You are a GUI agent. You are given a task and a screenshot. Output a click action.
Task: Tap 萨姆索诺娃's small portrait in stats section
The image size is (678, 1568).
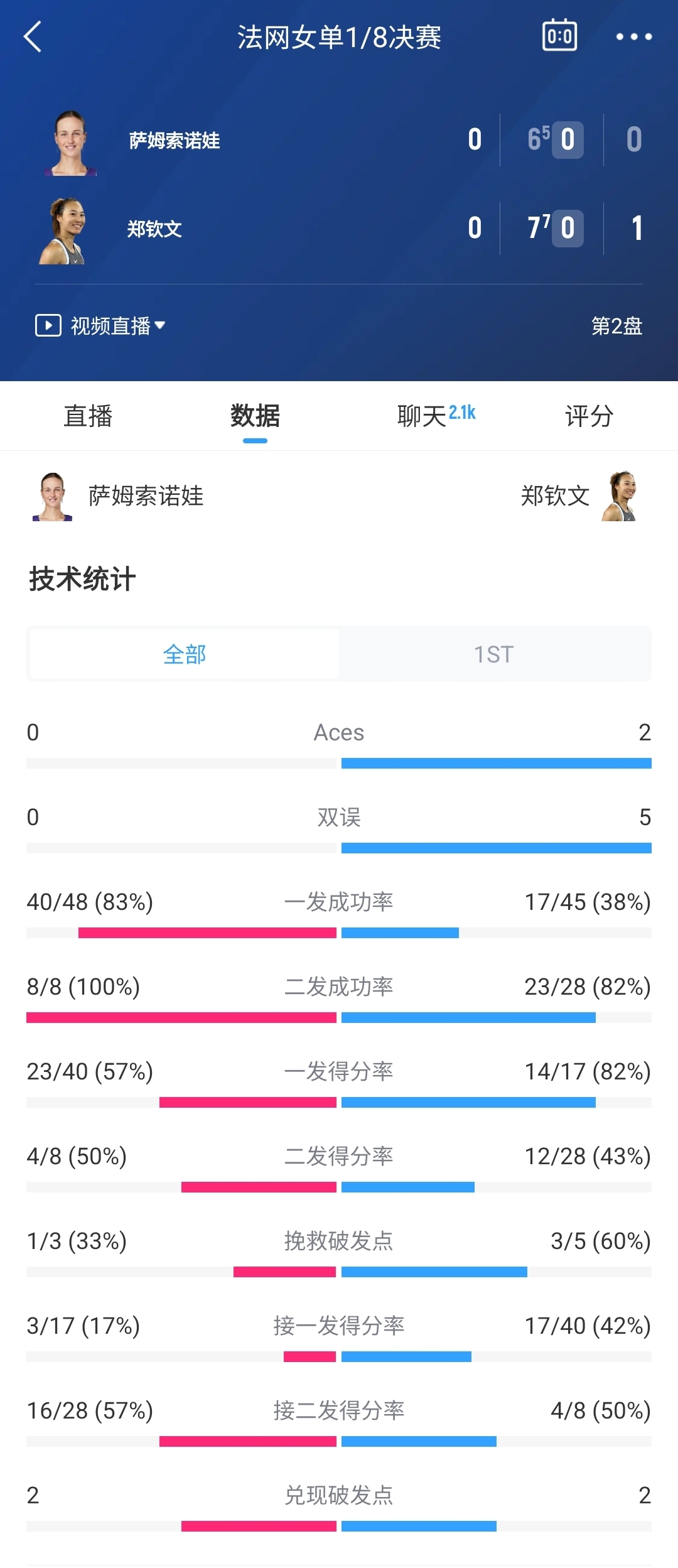52,497
